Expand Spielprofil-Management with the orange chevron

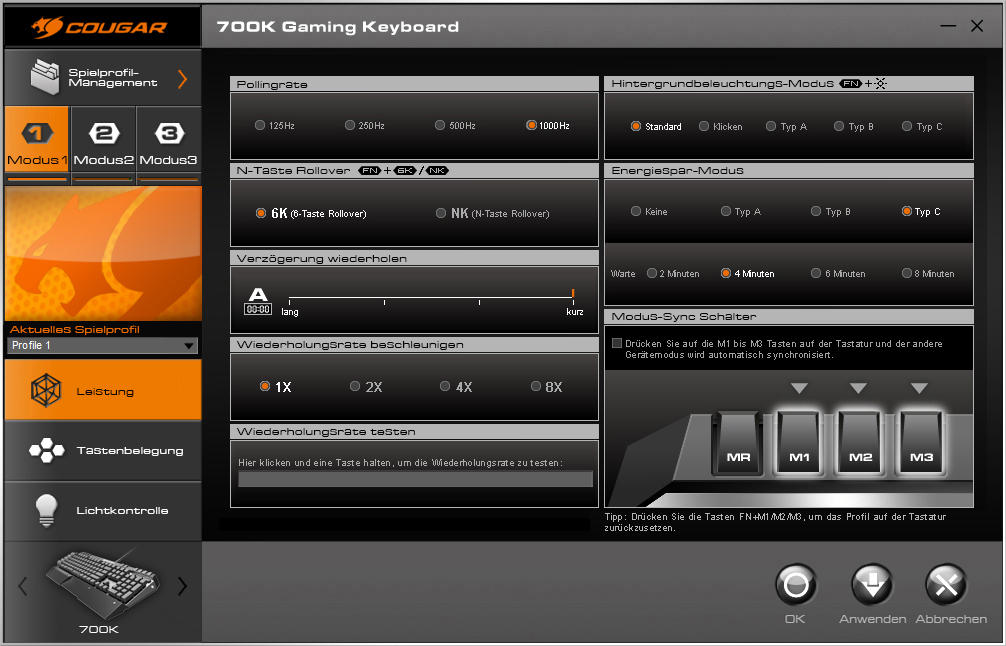pyautogui.click(x=182, y=79)
